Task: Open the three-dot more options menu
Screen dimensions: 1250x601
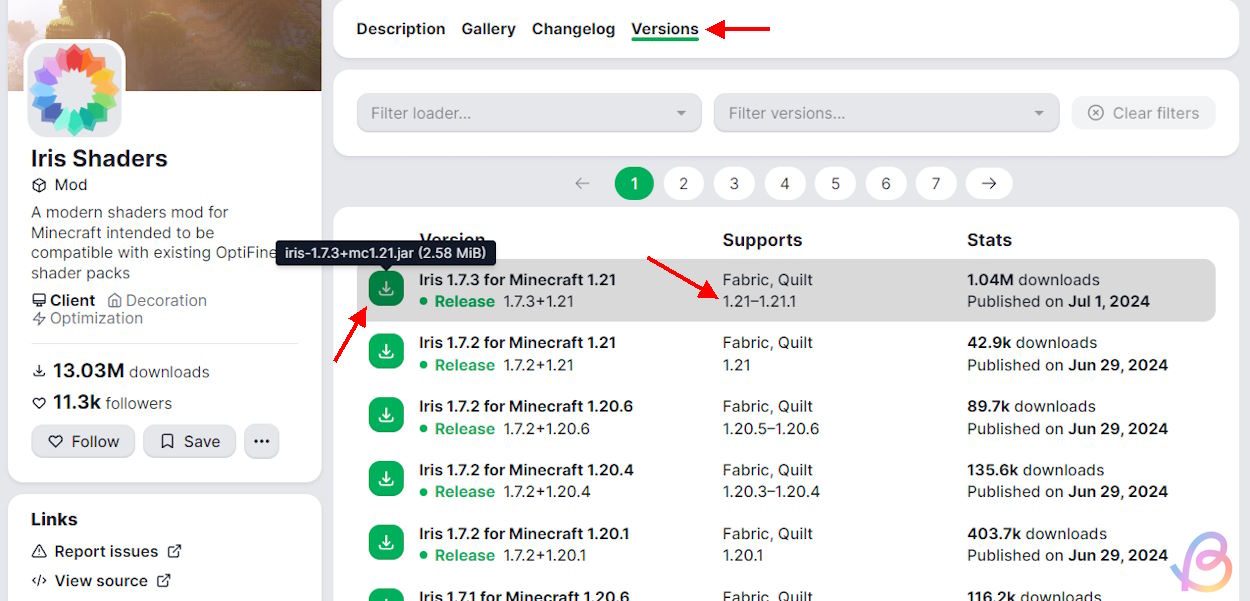Action: click(261, 441)
